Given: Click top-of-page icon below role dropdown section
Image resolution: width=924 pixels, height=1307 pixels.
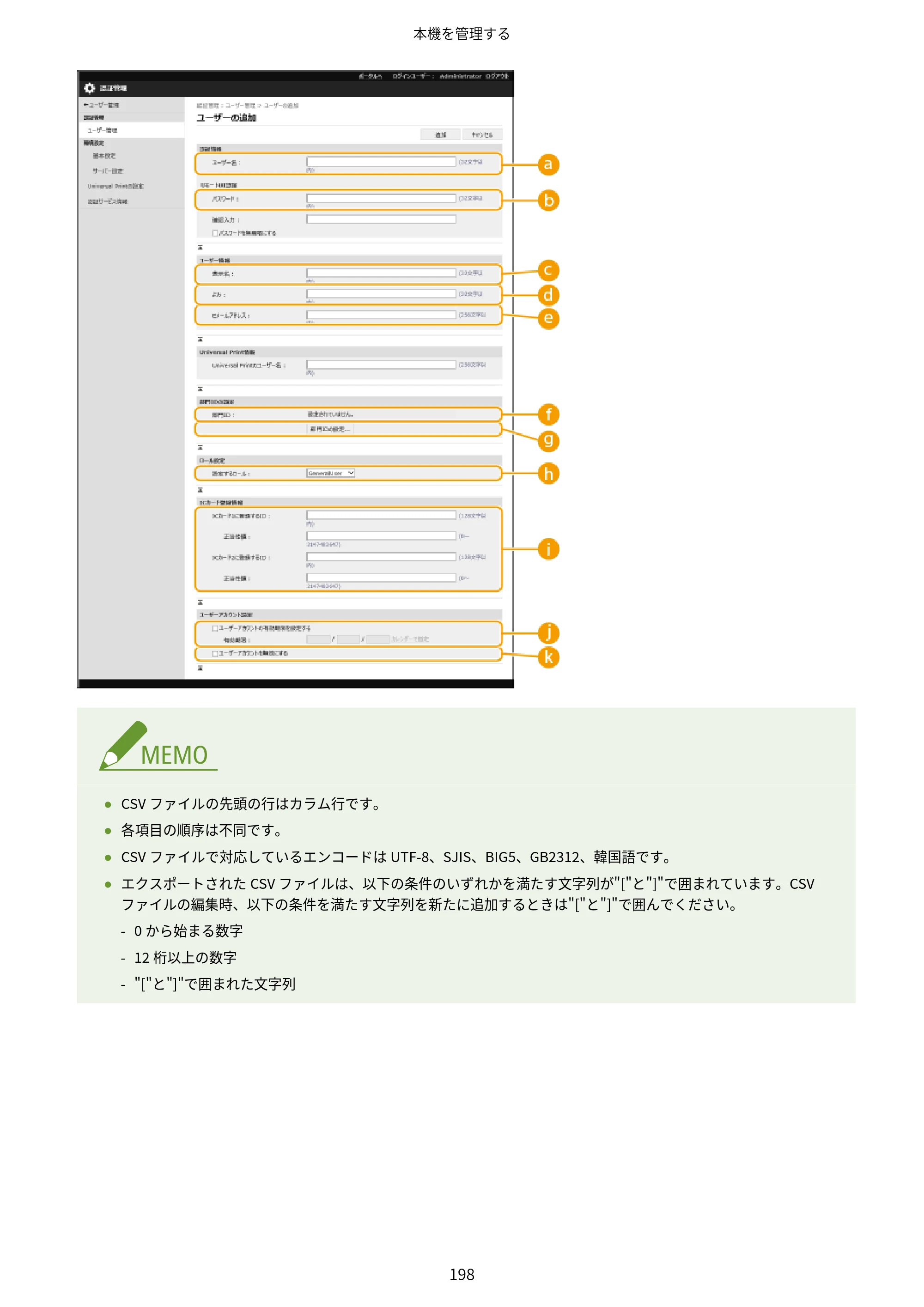Looking at the screenshot, I should pos(200,490).
